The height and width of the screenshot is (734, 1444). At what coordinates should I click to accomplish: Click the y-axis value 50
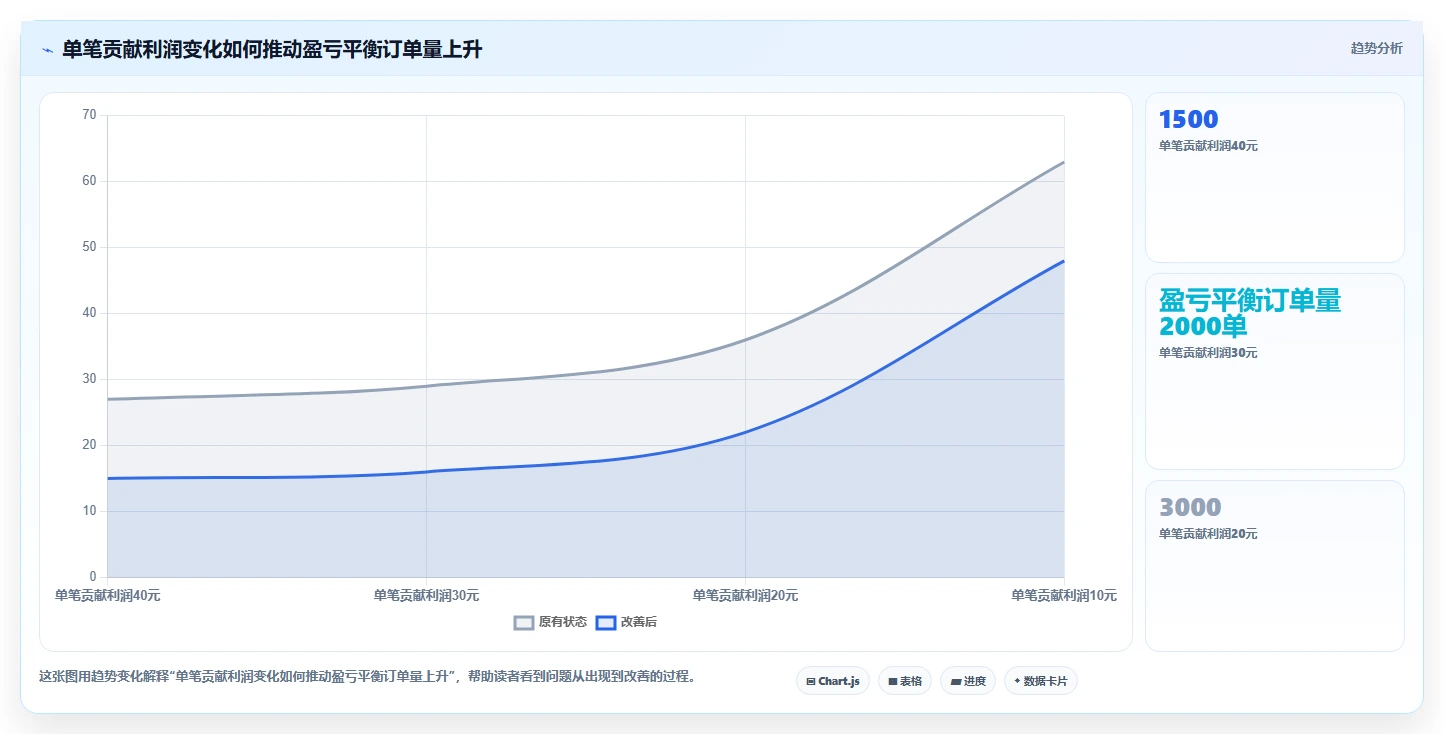(x=89, y=247)
